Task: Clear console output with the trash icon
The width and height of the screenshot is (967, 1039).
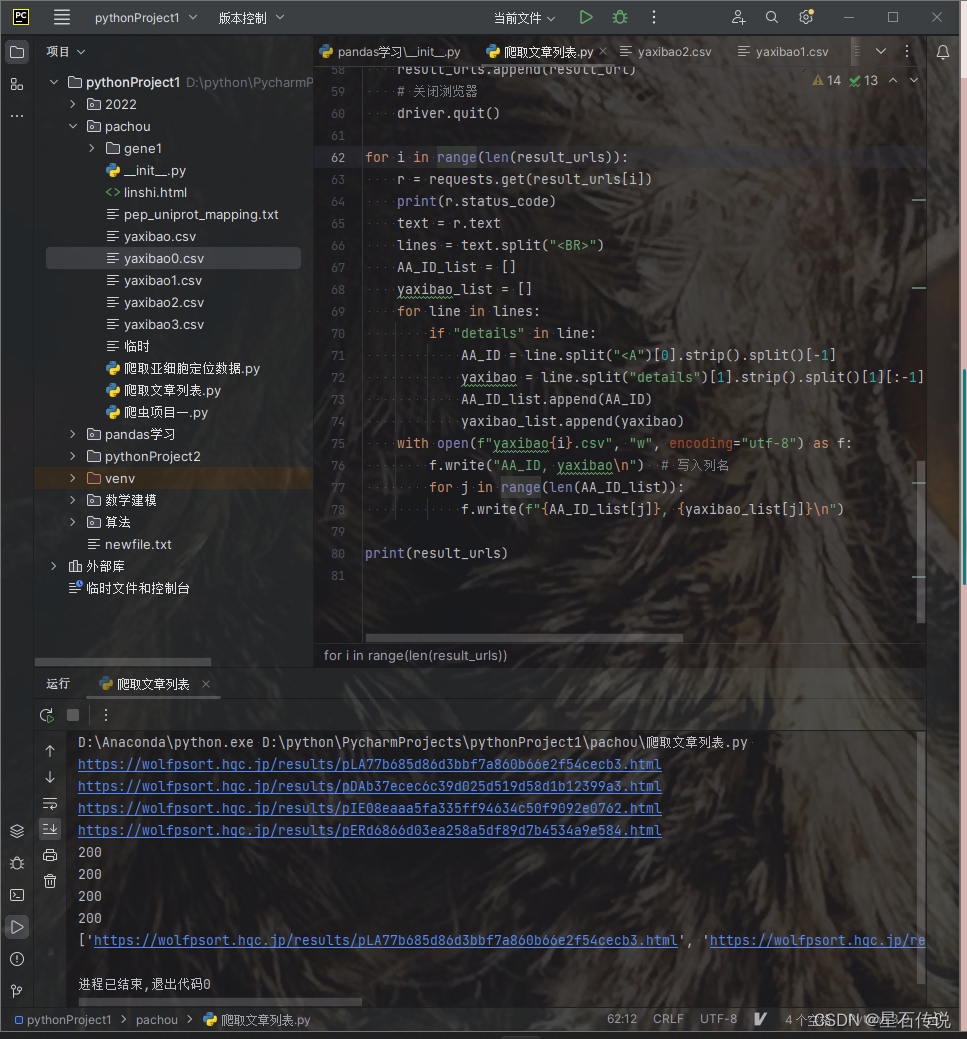Action: pos(50,881)
